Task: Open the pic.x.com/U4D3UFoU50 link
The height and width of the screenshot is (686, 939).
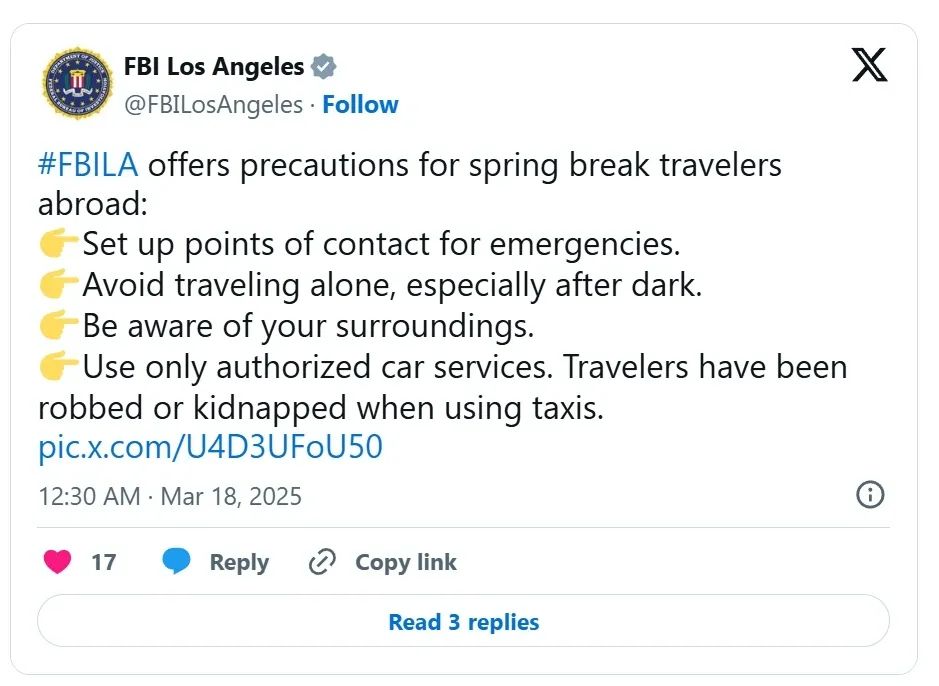Action: pos(210,447)
